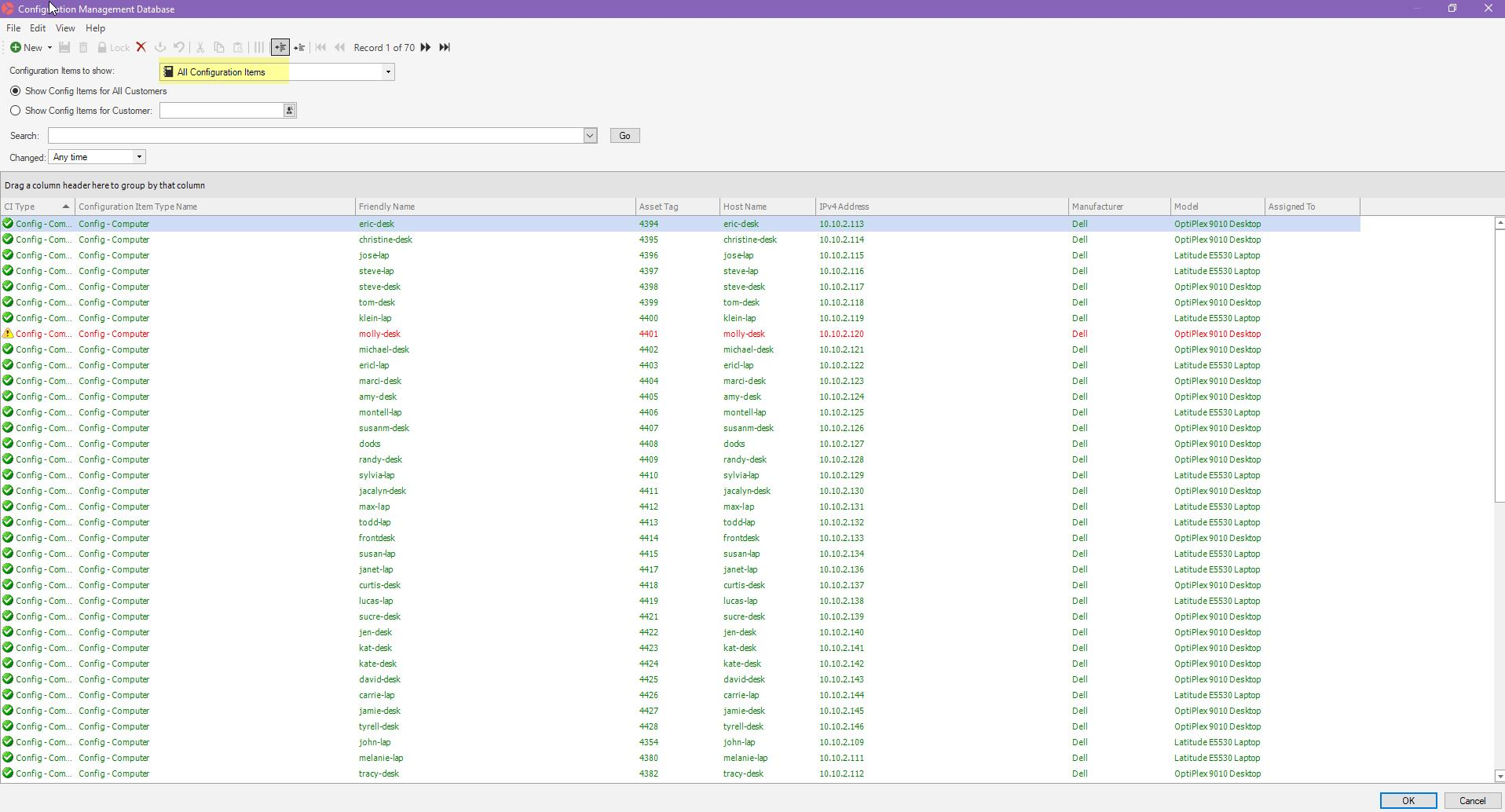
Task: Click the second indent icon in toolbar
Action: pyautogui.click(x=299, y=48)
